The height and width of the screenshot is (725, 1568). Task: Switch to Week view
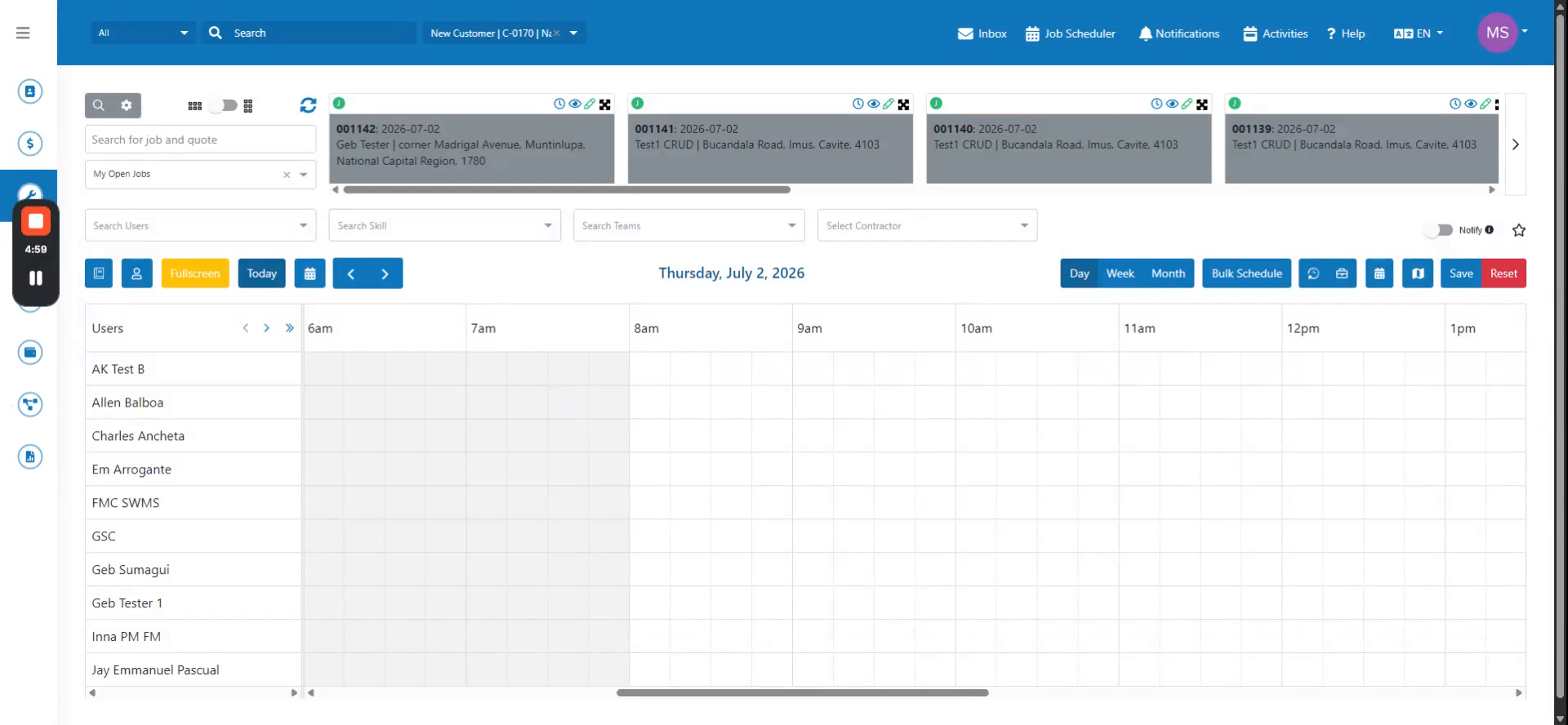tap(1120, 274)
